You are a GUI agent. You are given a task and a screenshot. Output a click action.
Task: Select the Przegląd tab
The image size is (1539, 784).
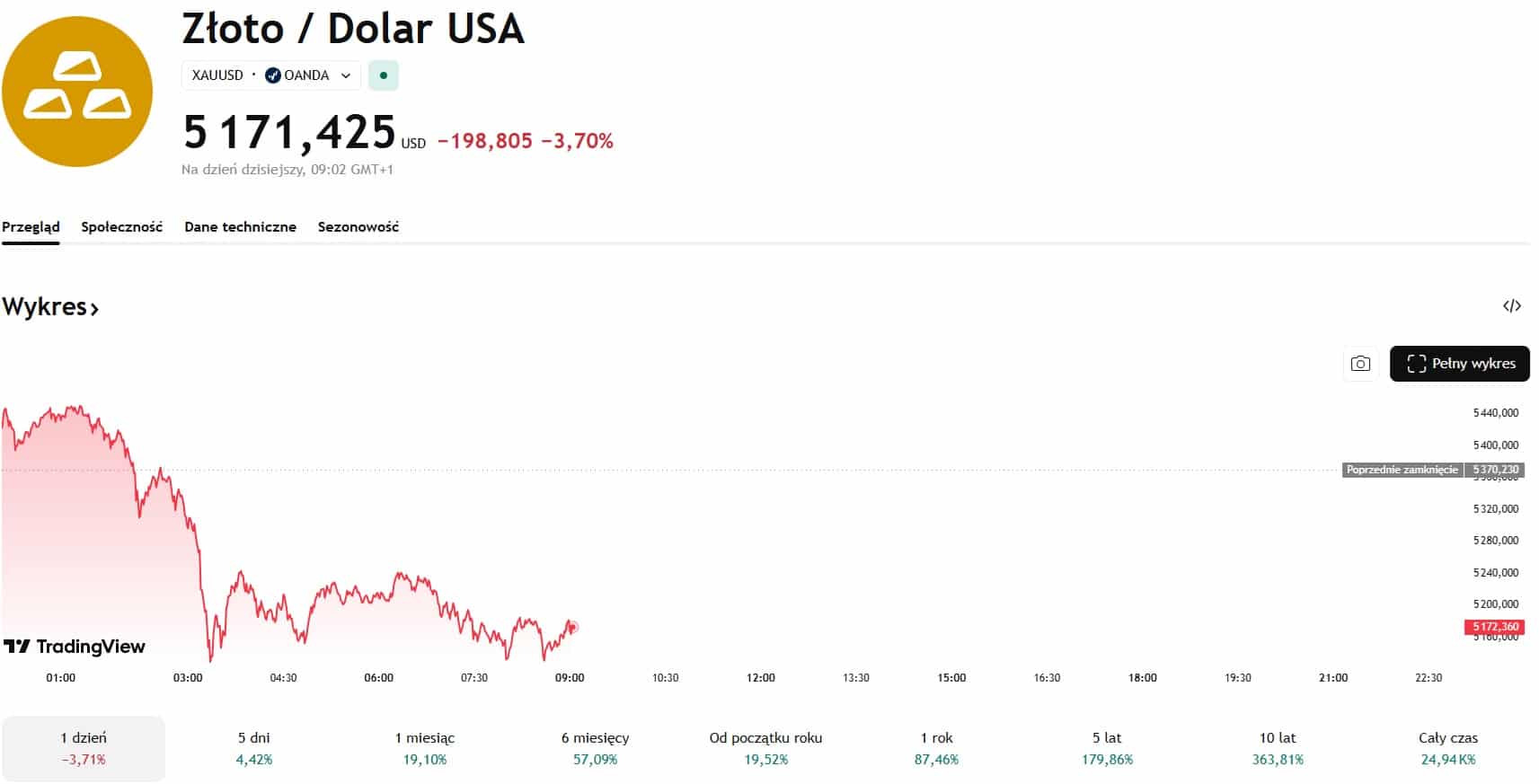point(31,227)
